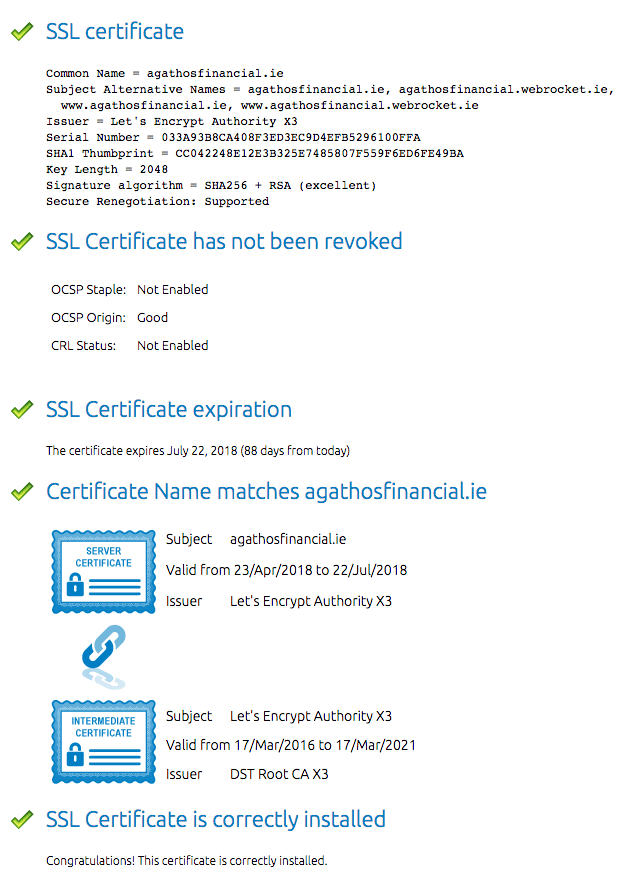The width and height of the screenshot is (635, 877).
Task: Click the 'expires July 22, 2018' sentence
Action: pyautogui.click(x=198, y=451)
